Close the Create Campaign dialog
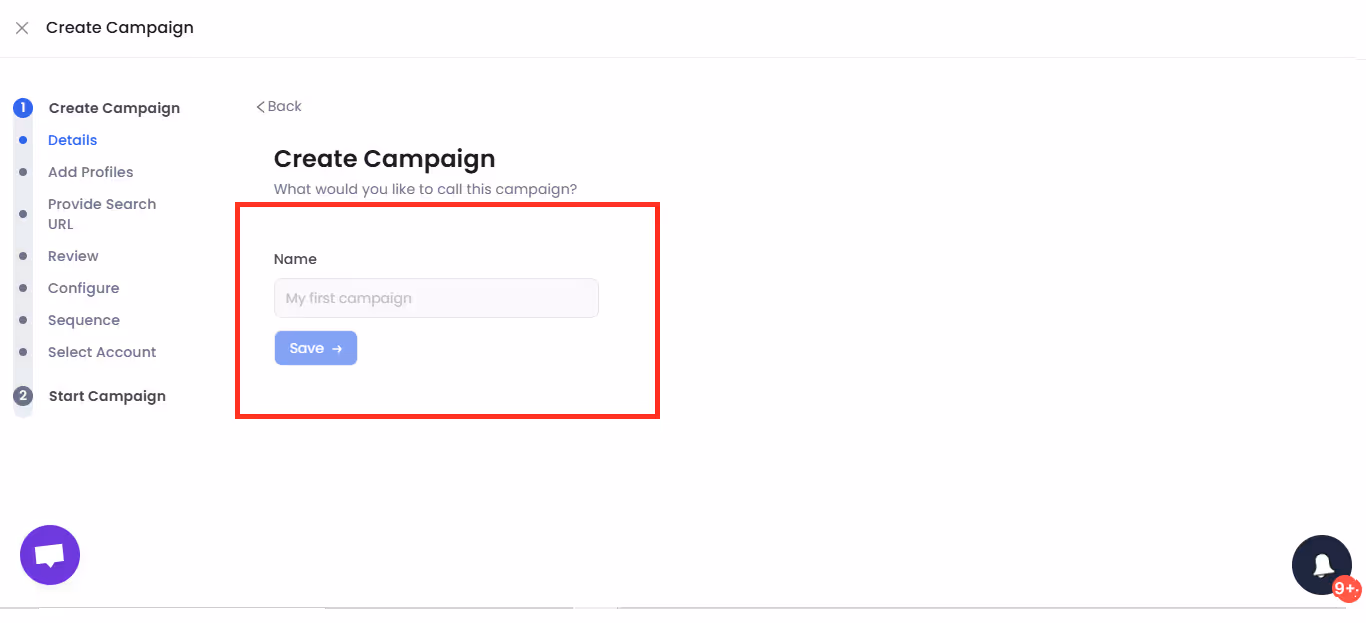This screenshot has height=623, width=1366. pyautogui.click(x=22, y=27)
